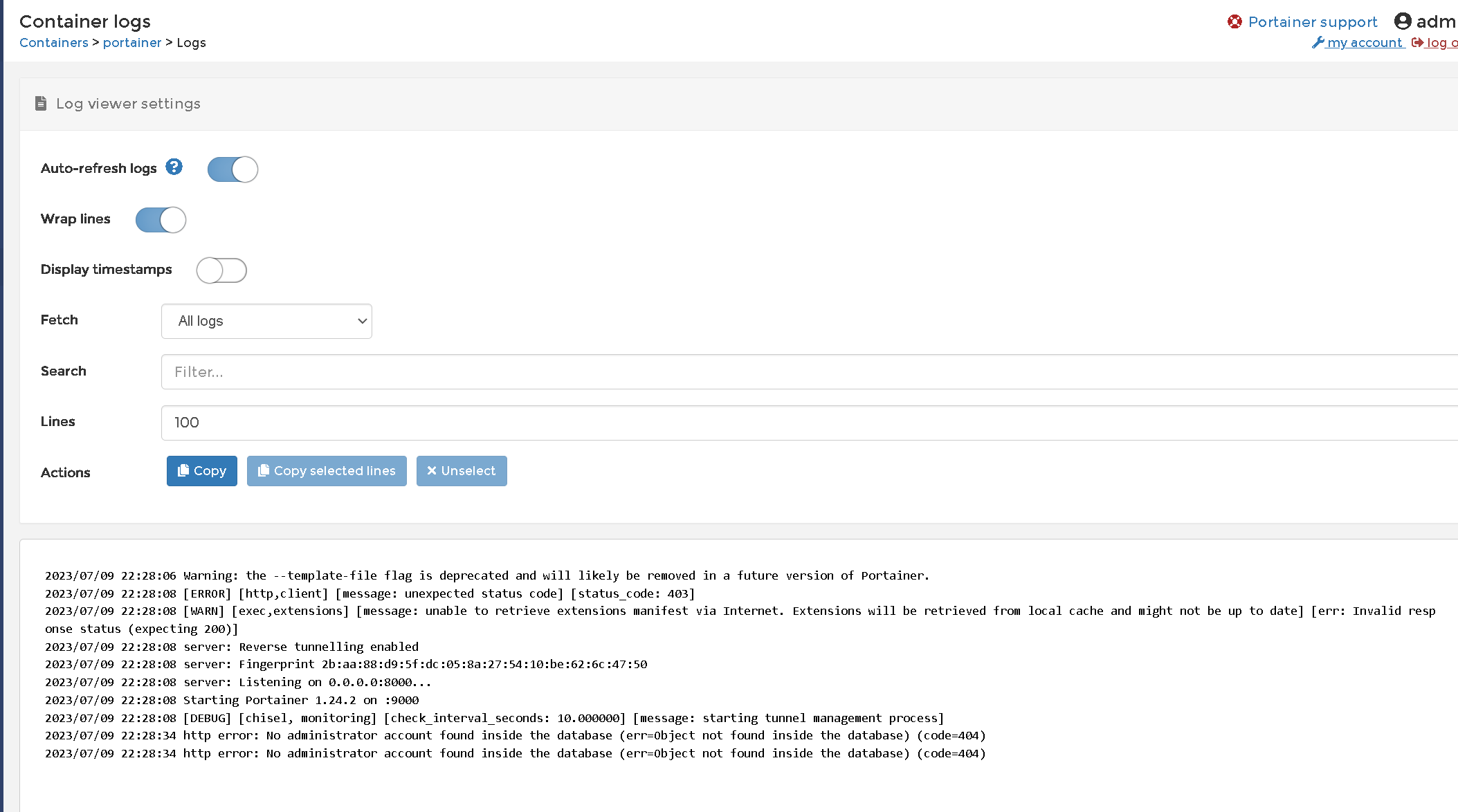Click the Auto-refresh logs help icon
The width and height of the screenshot is (1458, 812).
click(174, 167)
